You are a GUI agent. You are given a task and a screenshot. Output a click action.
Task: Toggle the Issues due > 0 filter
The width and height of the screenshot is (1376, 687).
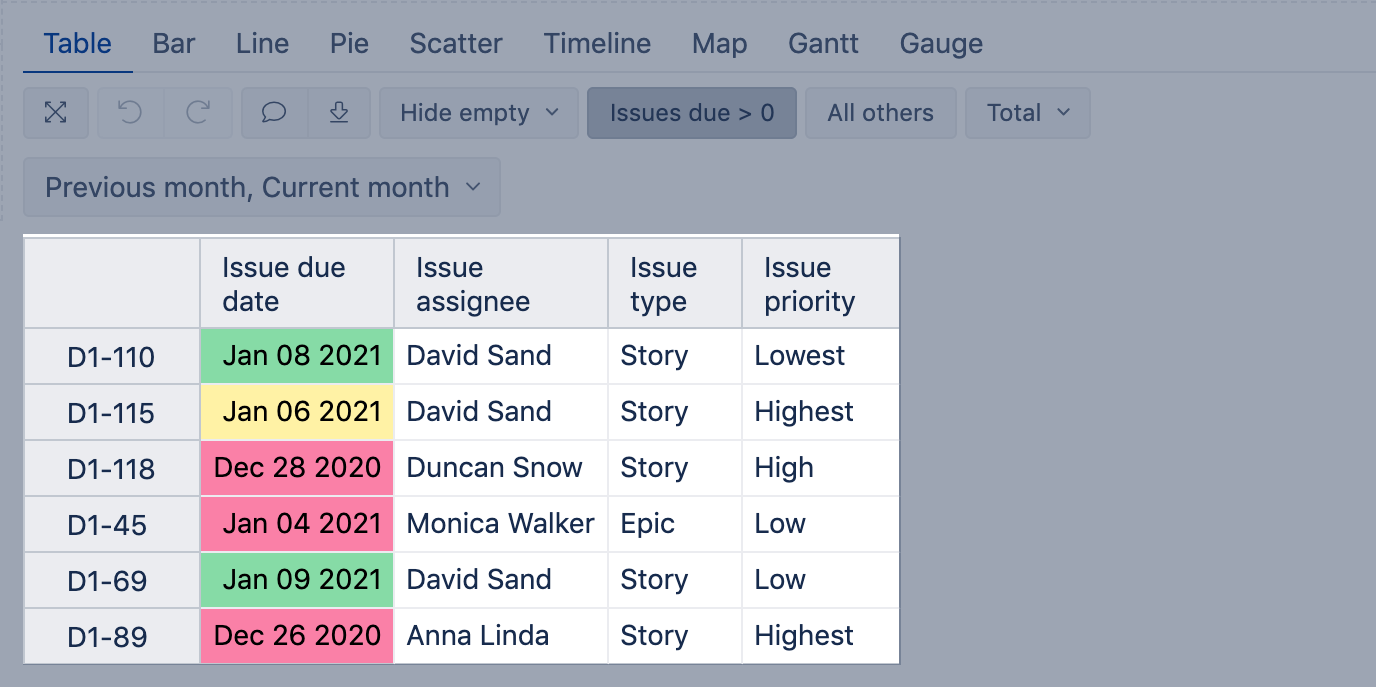pos(692,113)
